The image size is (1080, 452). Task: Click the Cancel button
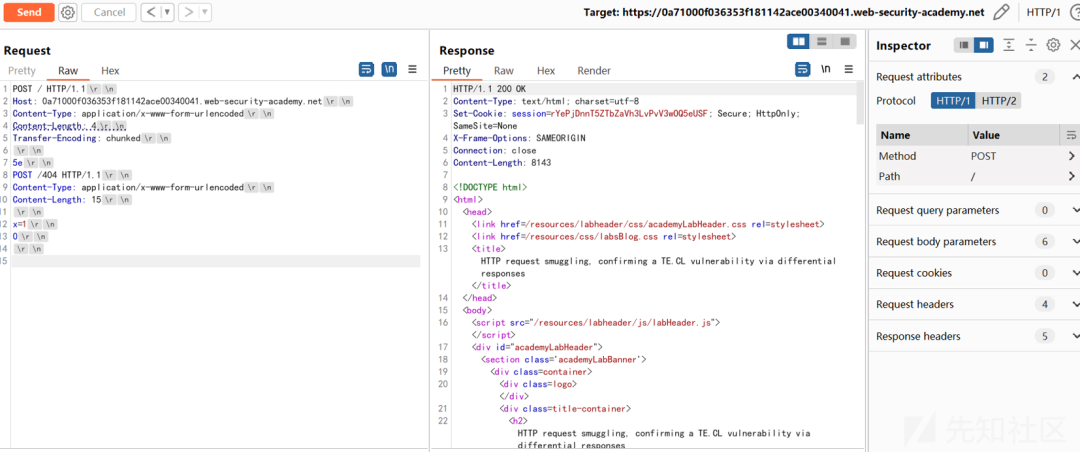109,12
